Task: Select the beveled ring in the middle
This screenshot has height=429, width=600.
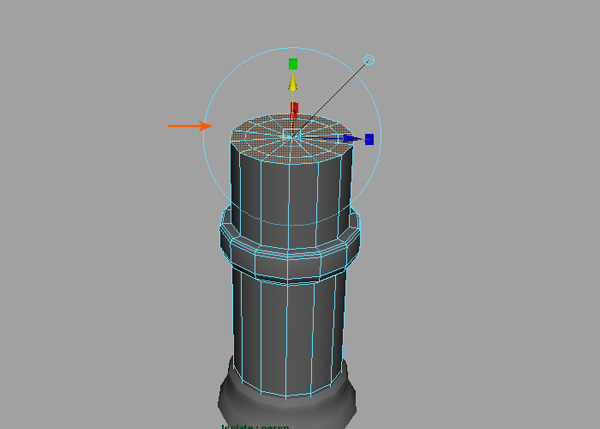Action: pos(290,257)
